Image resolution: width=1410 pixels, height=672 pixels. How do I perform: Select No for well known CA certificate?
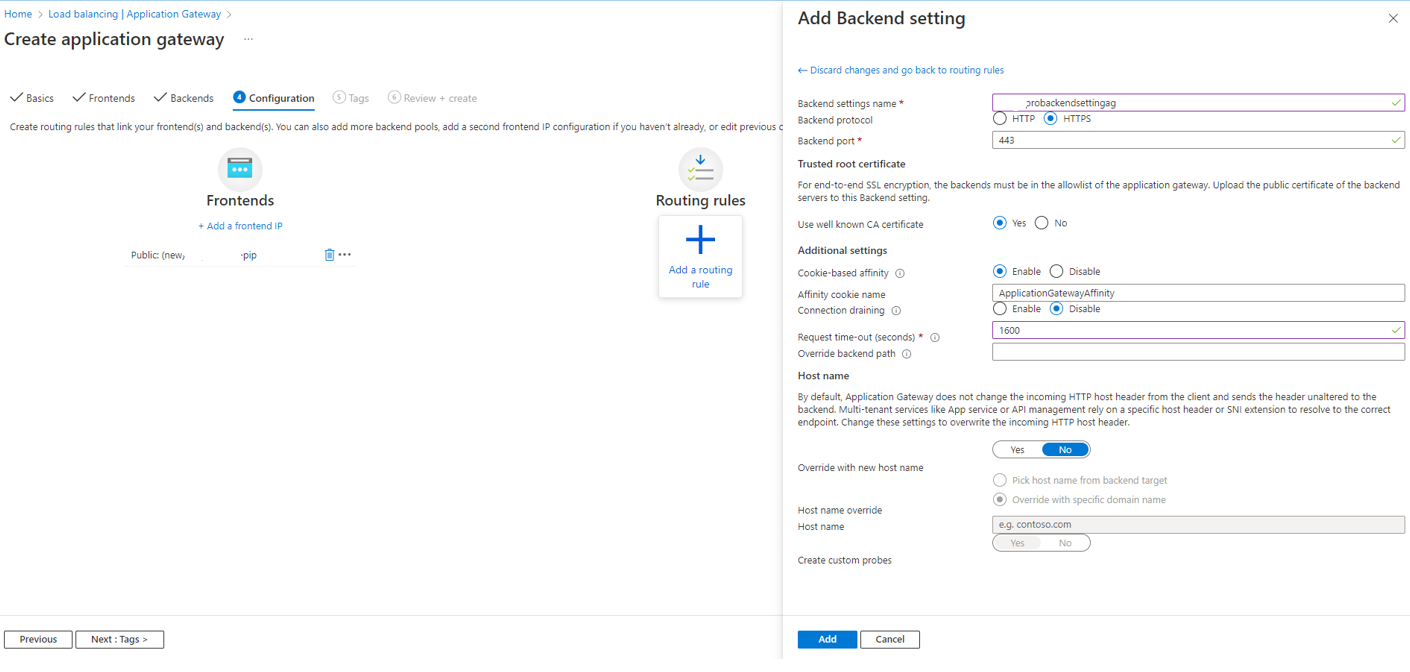pyautogui.click(x=1042, y=223)
